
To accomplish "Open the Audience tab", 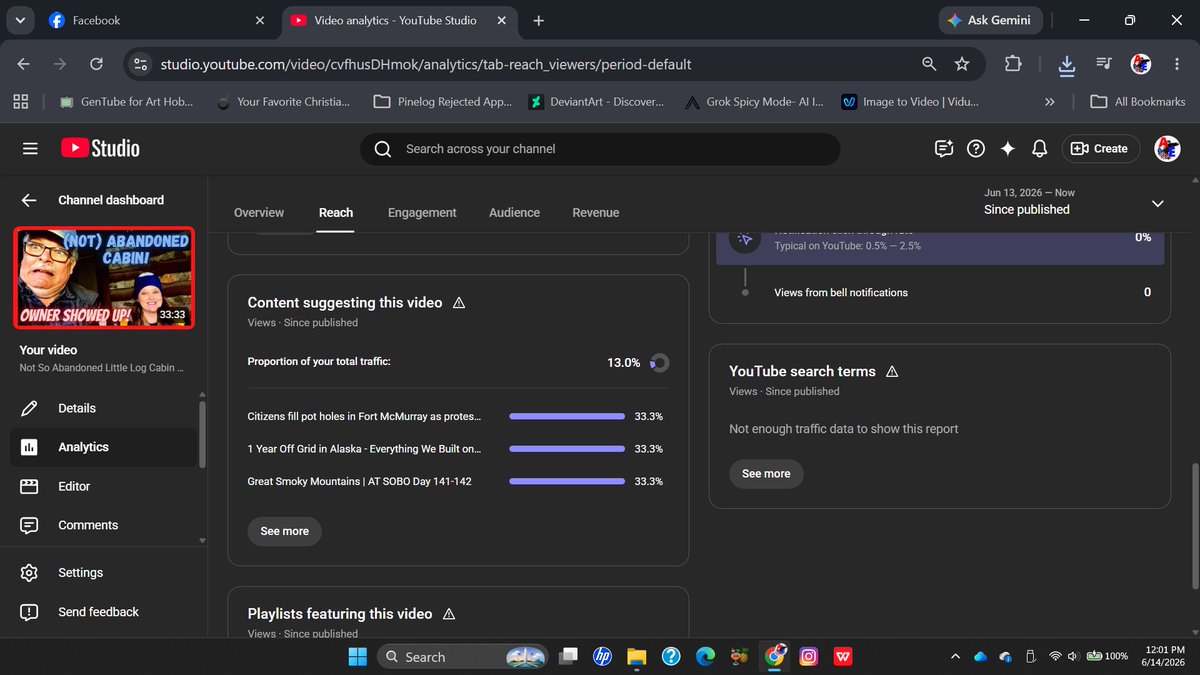I will pyautogui.click(x=514, y=212).
